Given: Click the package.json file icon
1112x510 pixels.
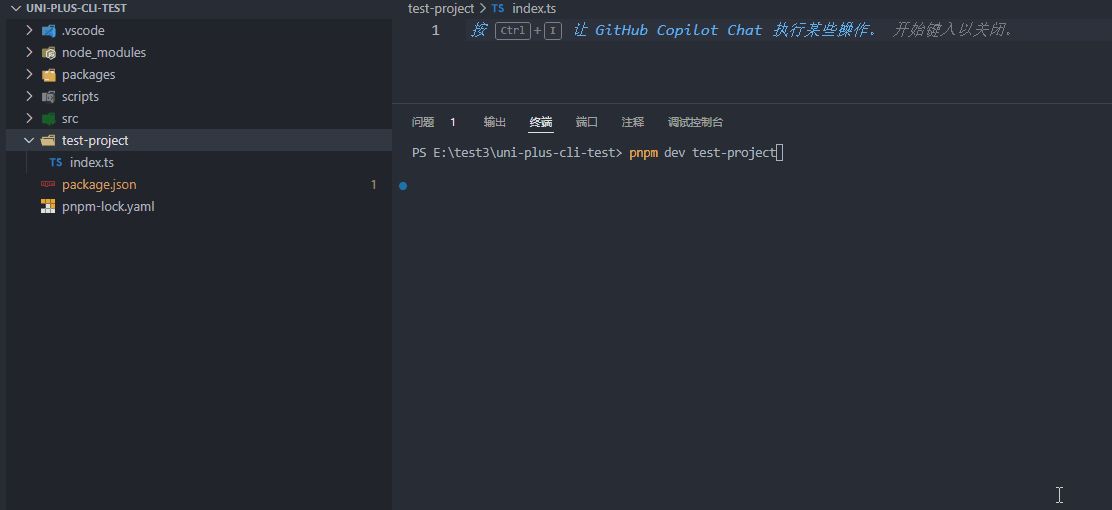Looking at the screenshot, I should (48, 185).
